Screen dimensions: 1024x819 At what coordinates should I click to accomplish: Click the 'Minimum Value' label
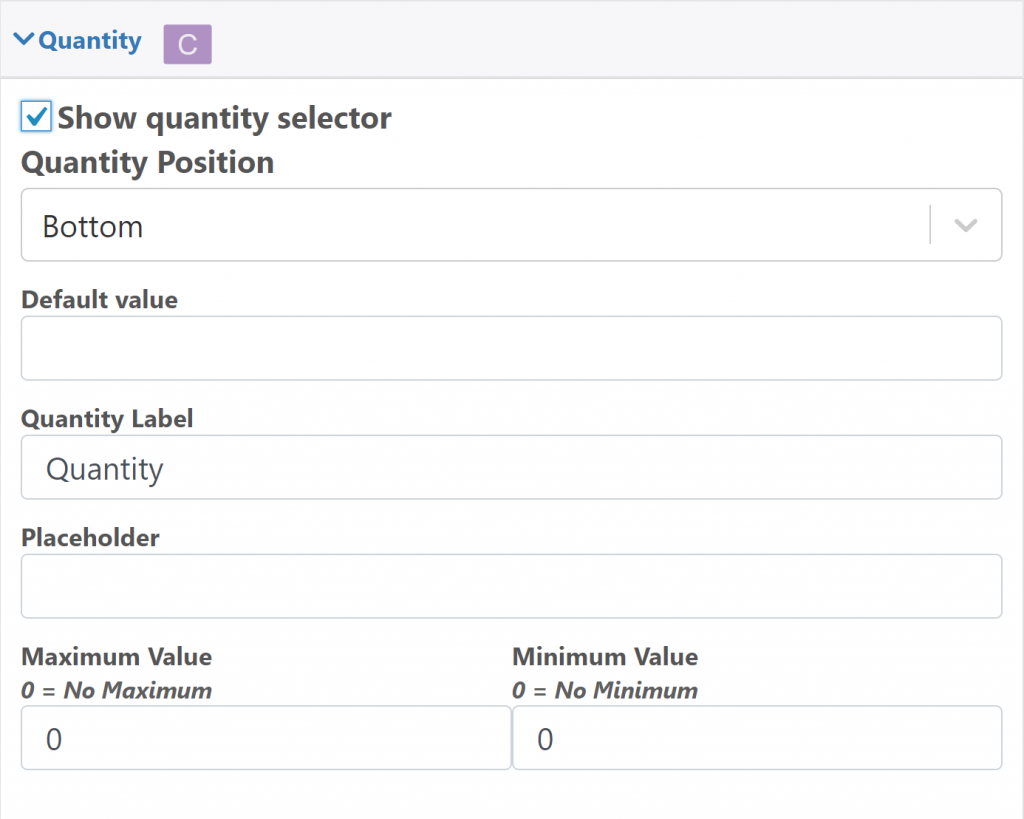(x=605, y=657)
